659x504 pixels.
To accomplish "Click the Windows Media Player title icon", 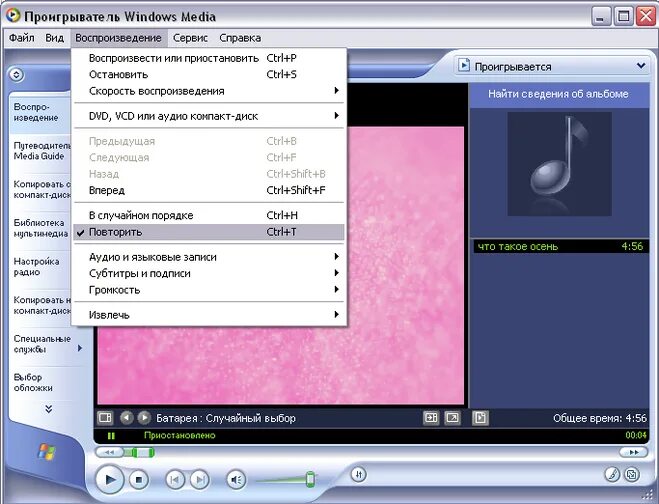I will (13, 16).
